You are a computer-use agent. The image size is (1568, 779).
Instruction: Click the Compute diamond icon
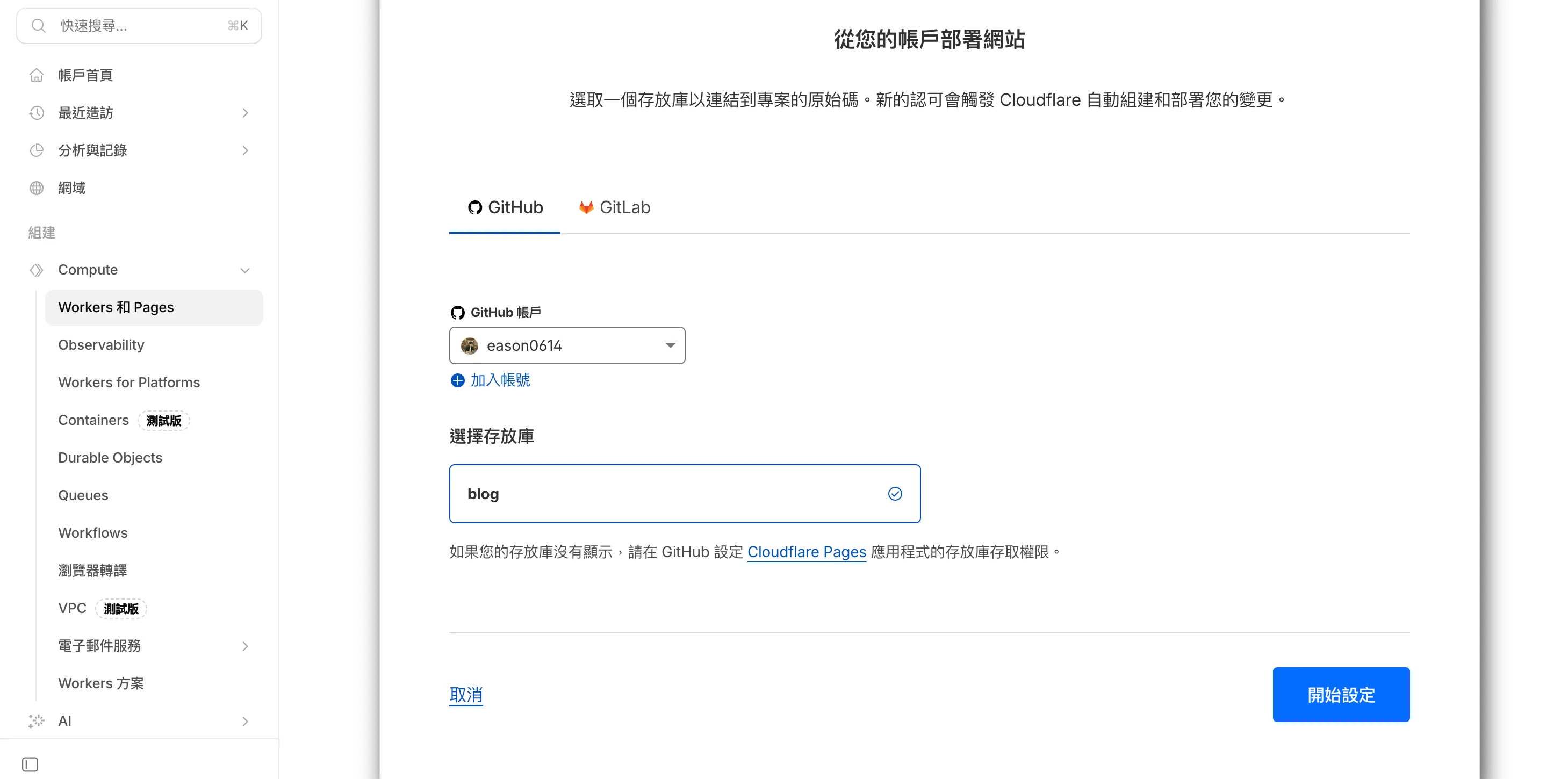pyautogui.click(x=37, y=270)
